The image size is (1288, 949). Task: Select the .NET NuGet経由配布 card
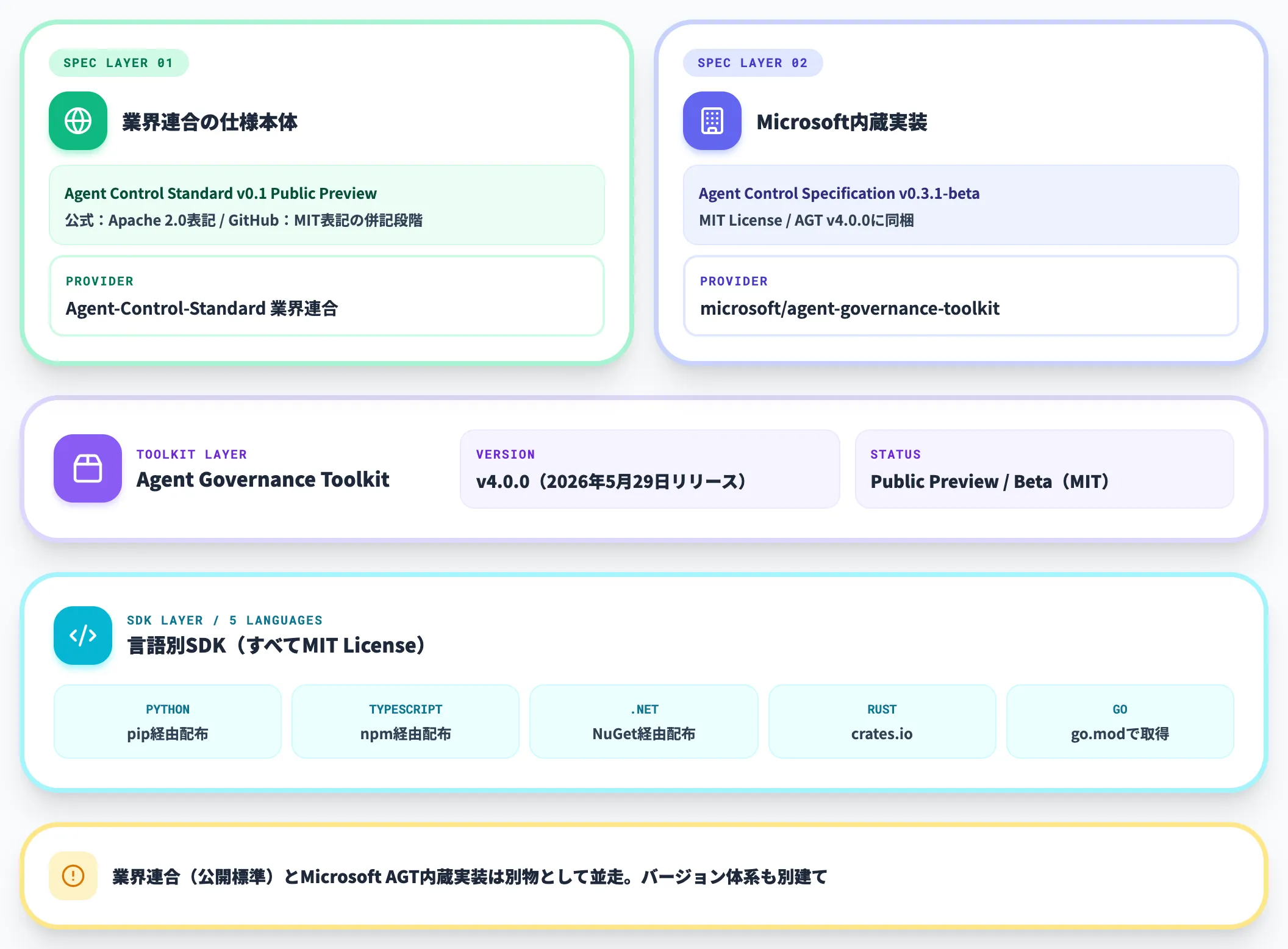point(644,722)
